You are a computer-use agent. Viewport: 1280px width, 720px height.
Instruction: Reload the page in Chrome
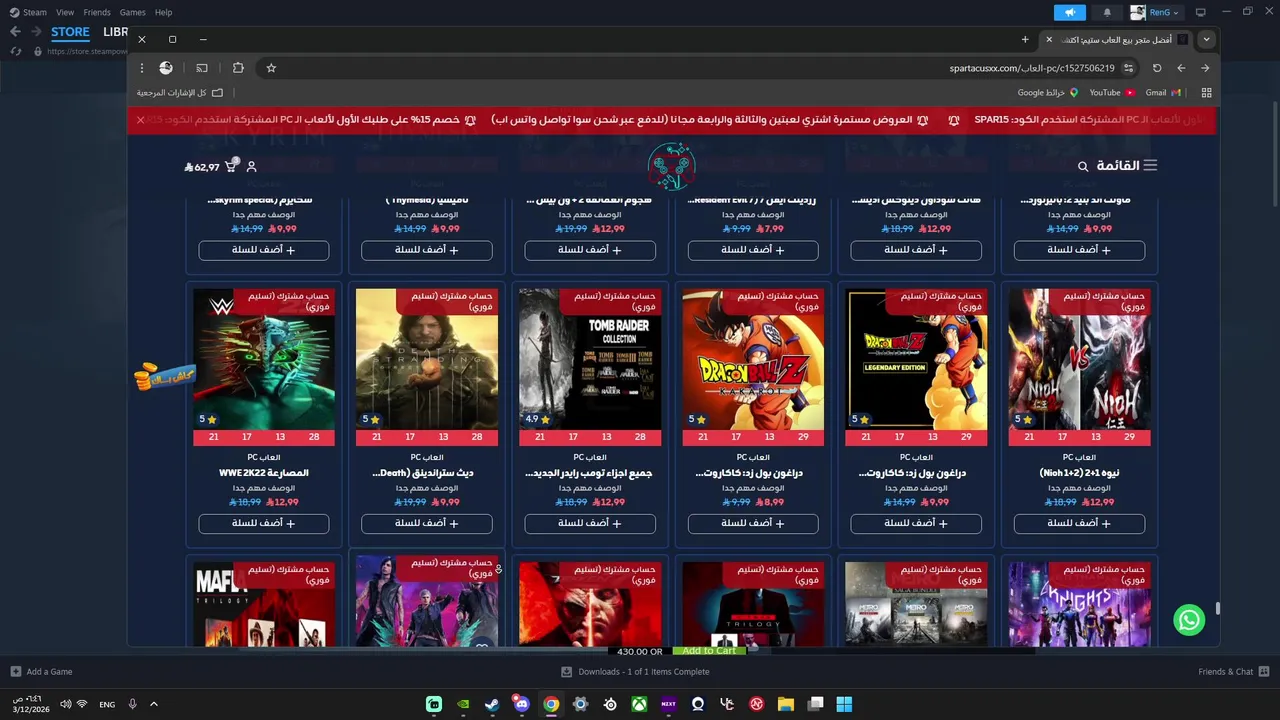coord(1157,68)
